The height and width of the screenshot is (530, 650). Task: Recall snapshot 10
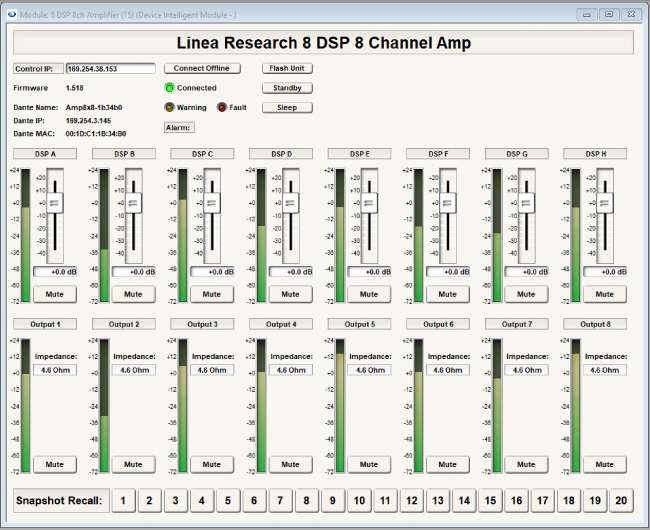coord(359,501)
